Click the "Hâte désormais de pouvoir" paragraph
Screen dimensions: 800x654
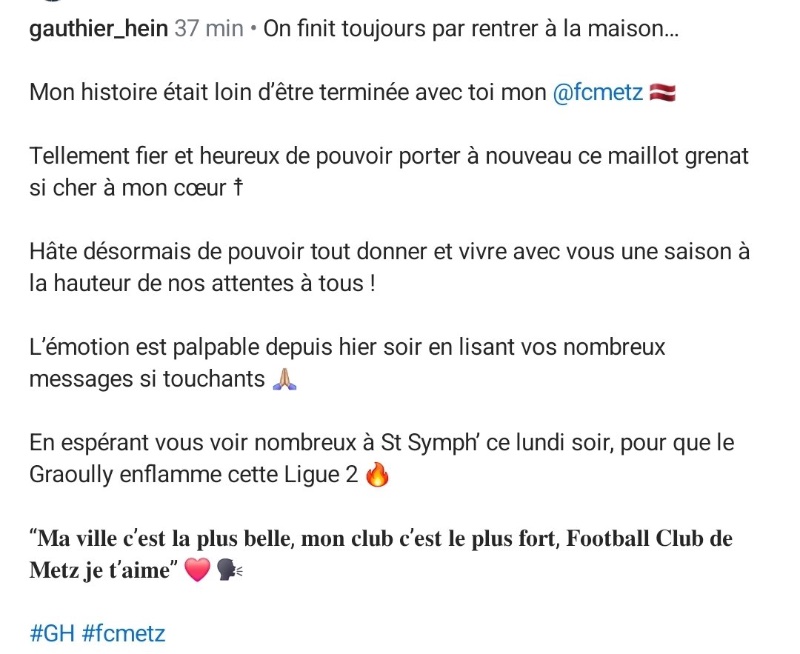coord(389,252)
